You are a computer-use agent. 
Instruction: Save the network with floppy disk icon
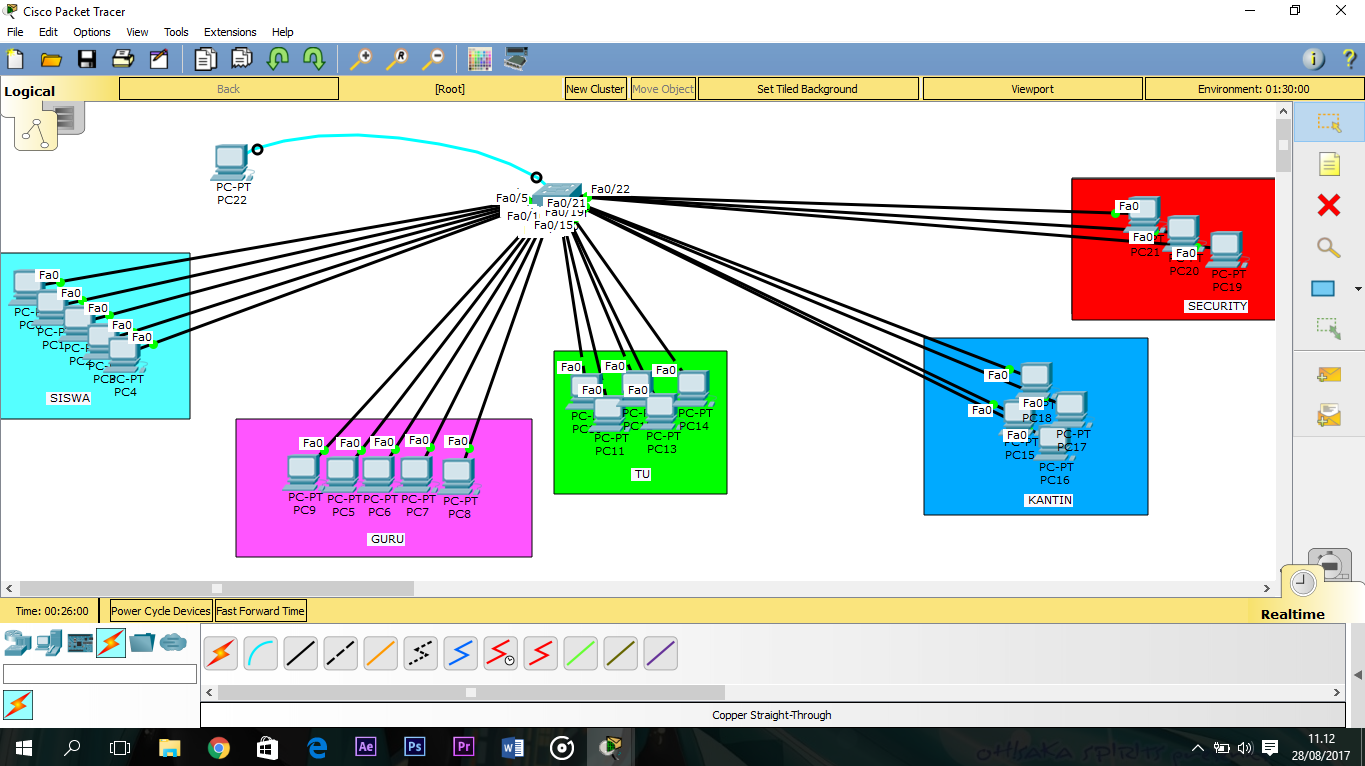coord(87,59)
